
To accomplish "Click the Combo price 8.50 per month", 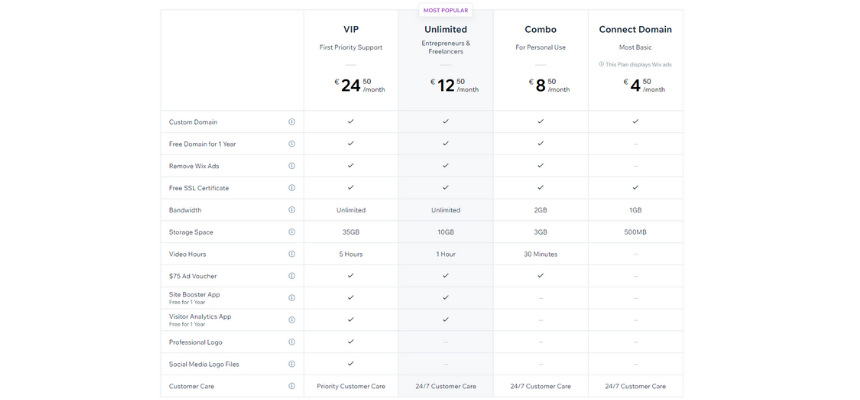I will (550, 86).
